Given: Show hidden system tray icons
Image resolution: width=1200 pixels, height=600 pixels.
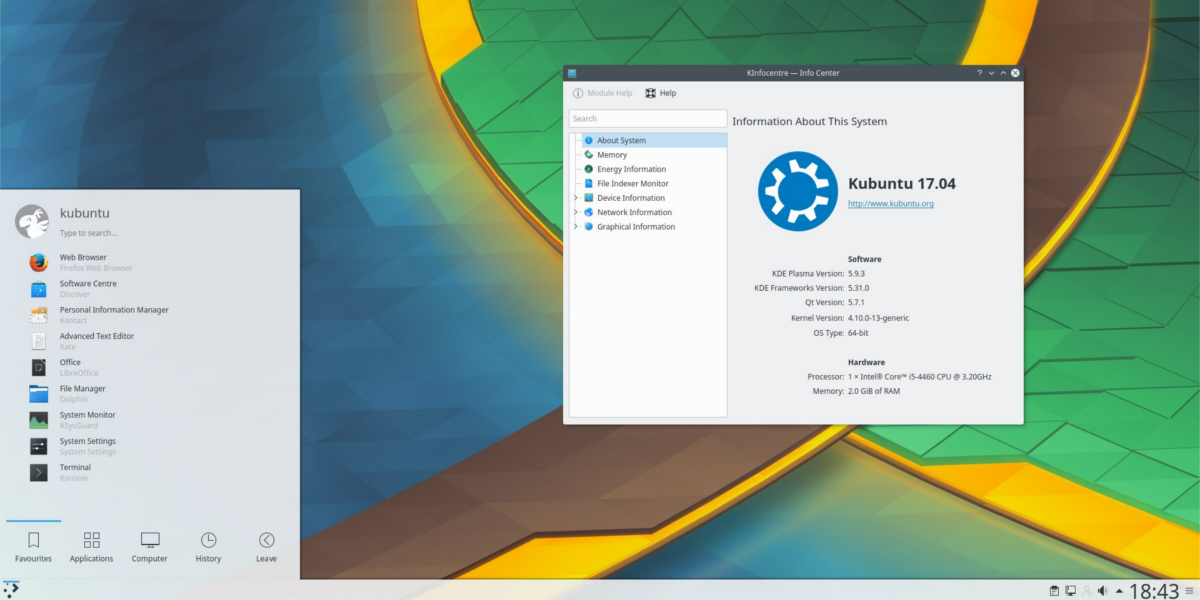Looking at the screenshot, I should pyautogui.click(x=1119, y=590).
